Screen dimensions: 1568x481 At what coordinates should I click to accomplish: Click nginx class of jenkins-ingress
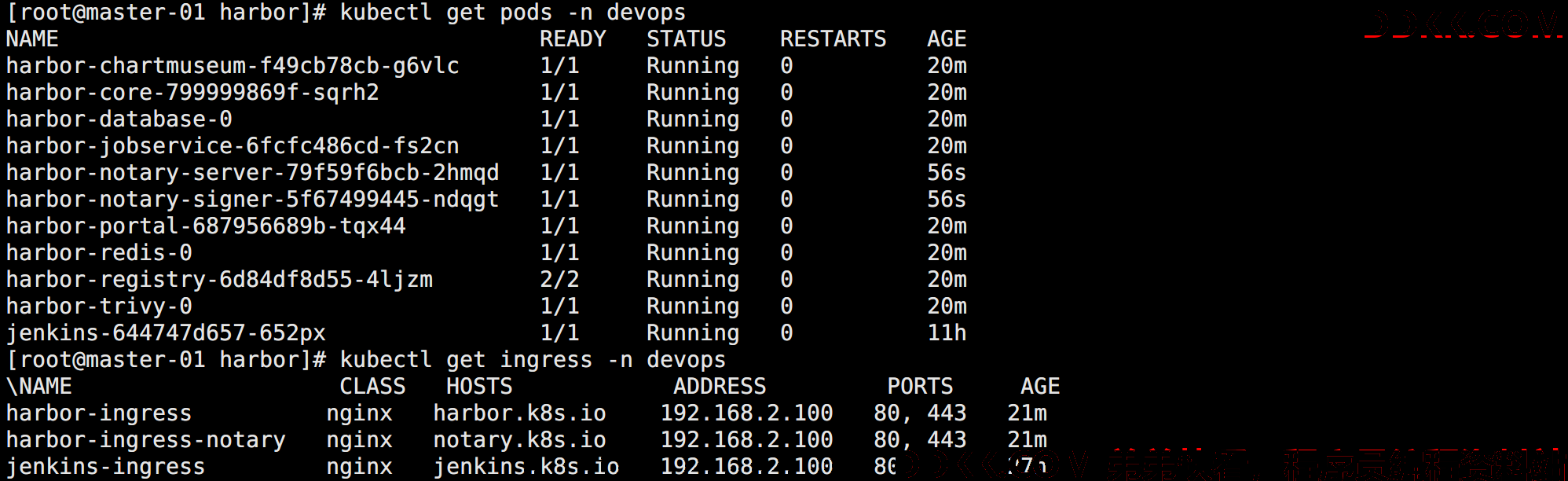click(359, 467)
